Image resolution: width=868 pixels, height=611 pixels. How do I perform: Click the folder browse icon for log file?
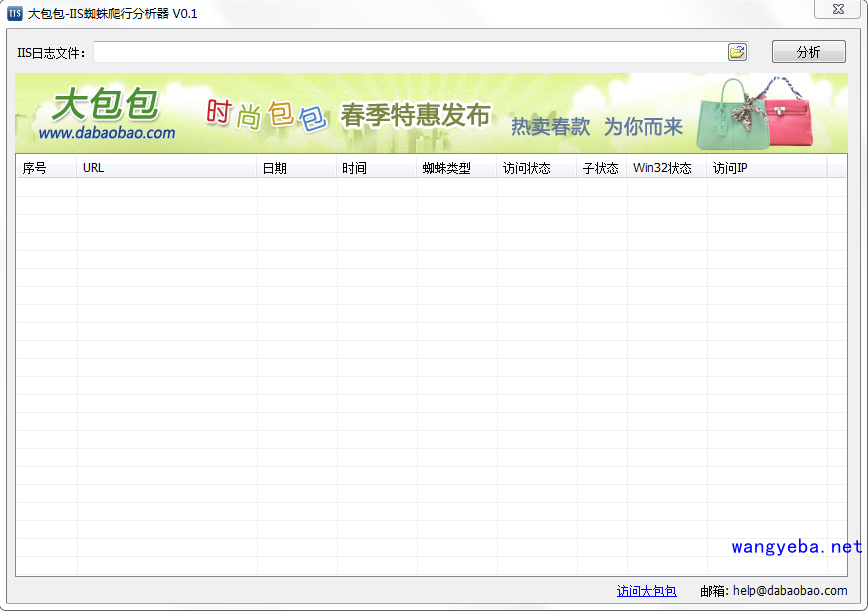point(737,52)
